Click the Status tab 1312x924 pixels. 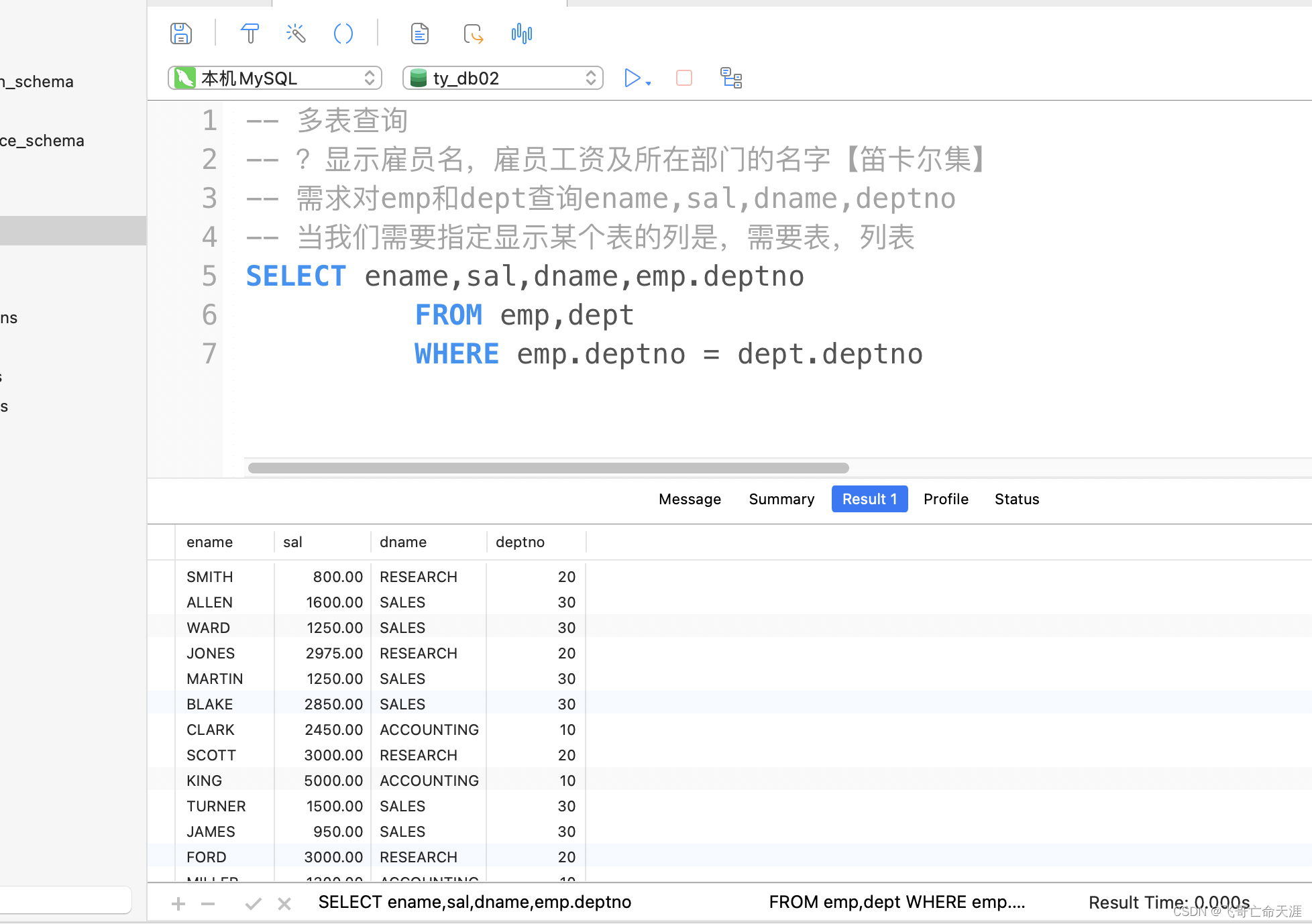point(1016,499)
